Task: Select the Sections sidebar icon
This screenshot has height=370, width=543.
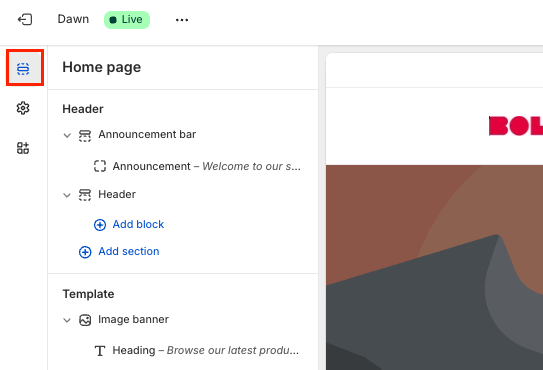Action: 23,69
